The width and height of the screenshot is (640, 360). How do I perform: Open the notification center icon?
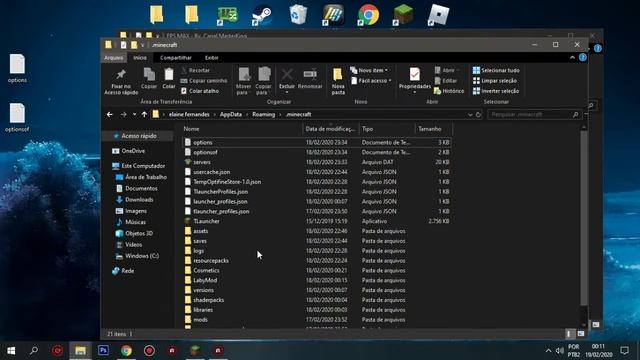pyautogui.click(x=624, y=350)
